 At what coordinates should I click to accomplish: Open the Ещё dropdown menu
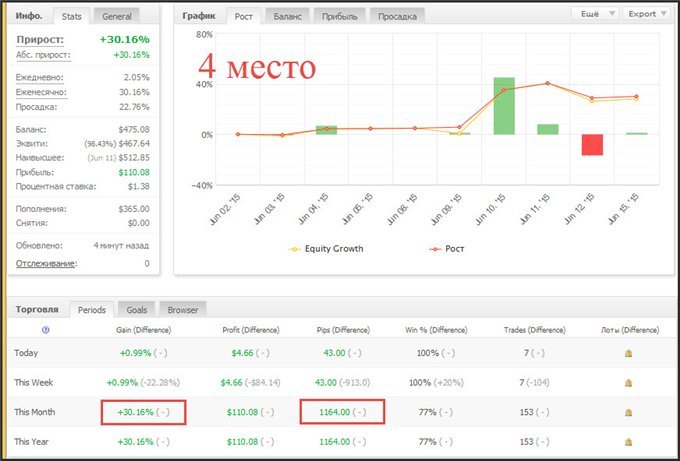pos(594,14)
